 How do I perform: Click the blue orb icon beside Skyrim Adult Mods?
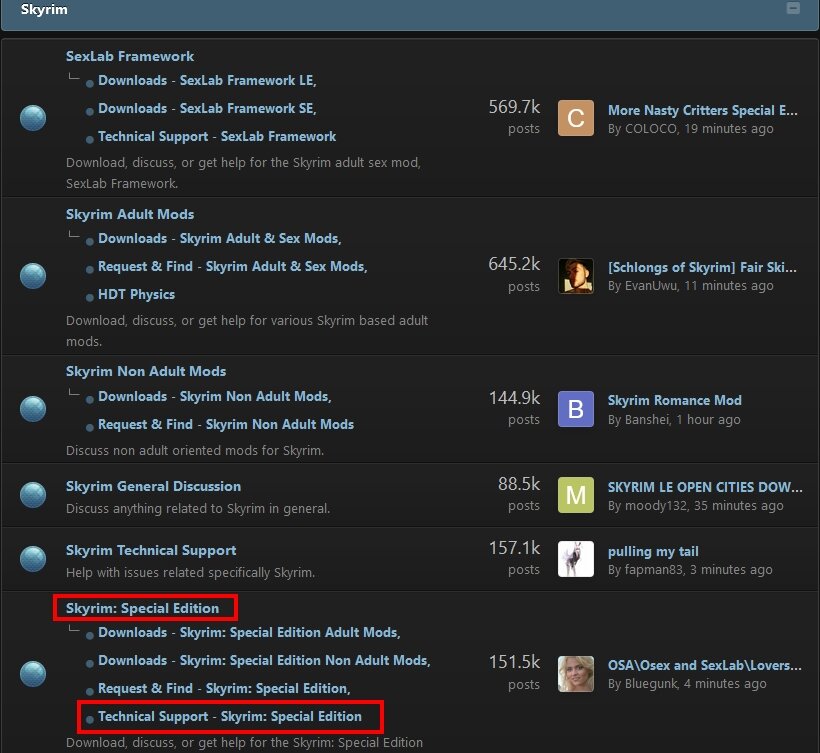33,276
